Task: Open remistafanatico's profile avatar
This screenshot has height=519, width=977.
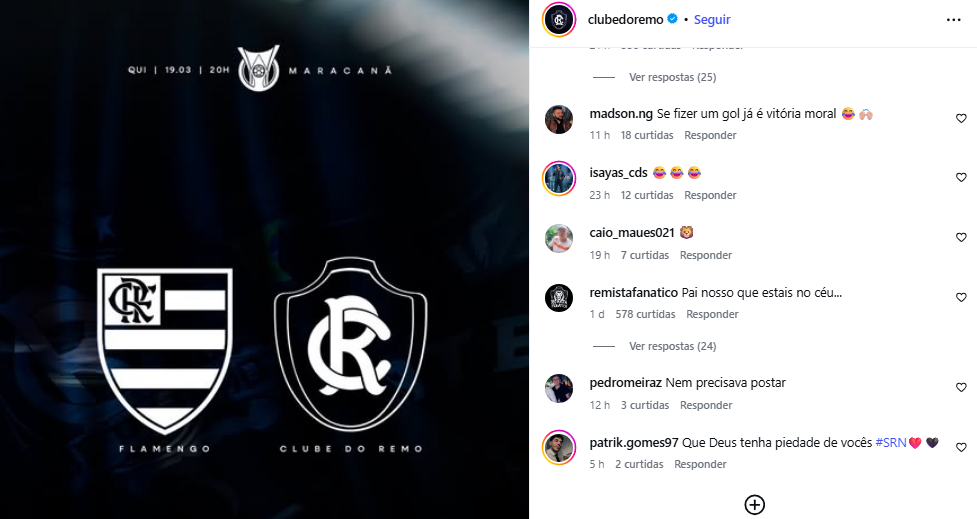Action: pyautogui.click(x=559, y=298)
